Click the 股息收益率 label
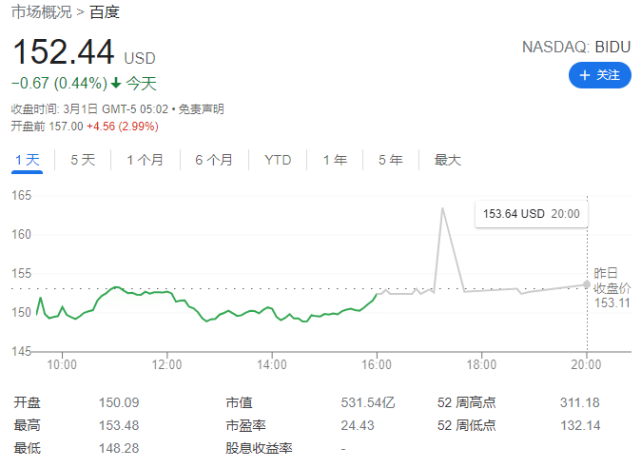 (x=259, y=449)
